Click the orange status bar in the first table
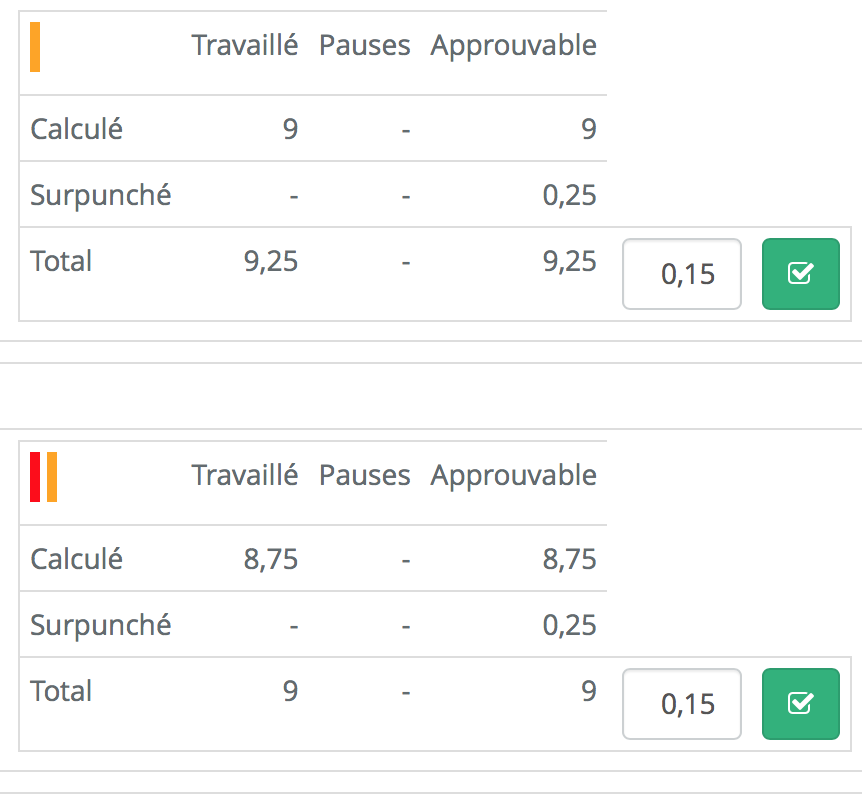Screen dimensions: 862x800 tap(35, 47)
